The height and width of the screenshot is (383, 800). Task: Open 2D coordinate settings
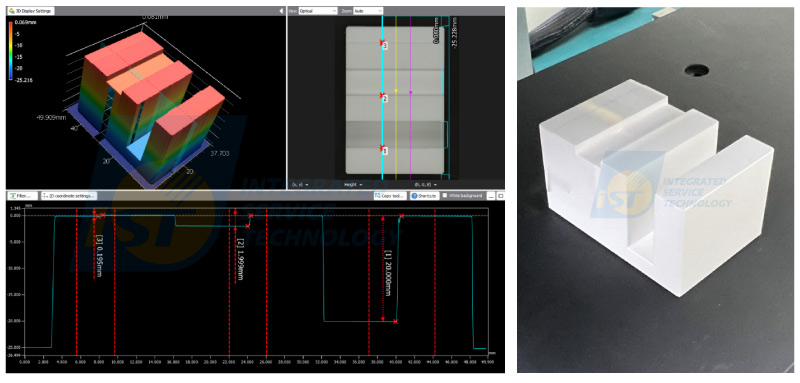pyautogui.click(x=68, y=195)
